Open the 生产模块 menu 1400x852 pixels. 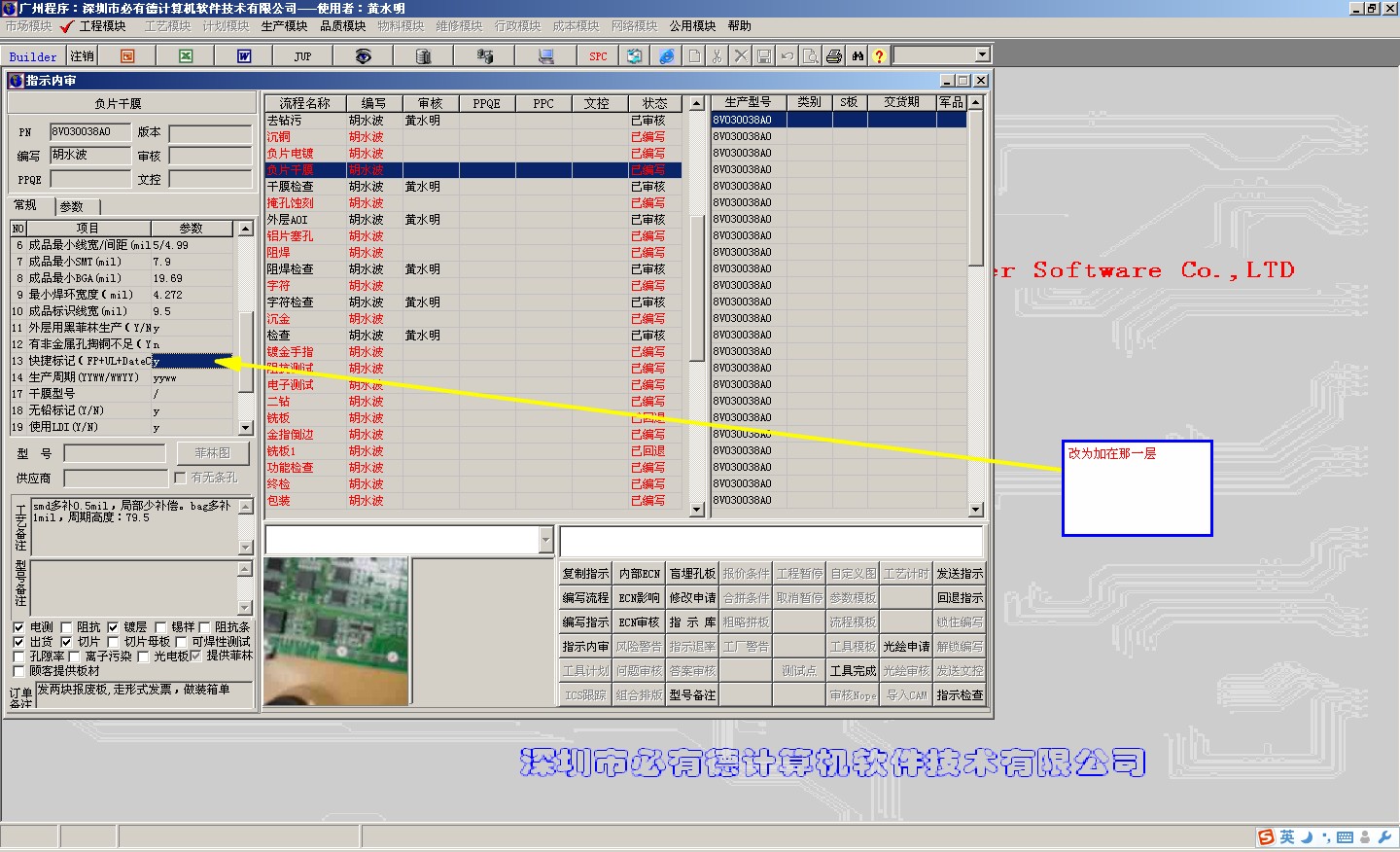pyautogui.click(x=285, y=26)
